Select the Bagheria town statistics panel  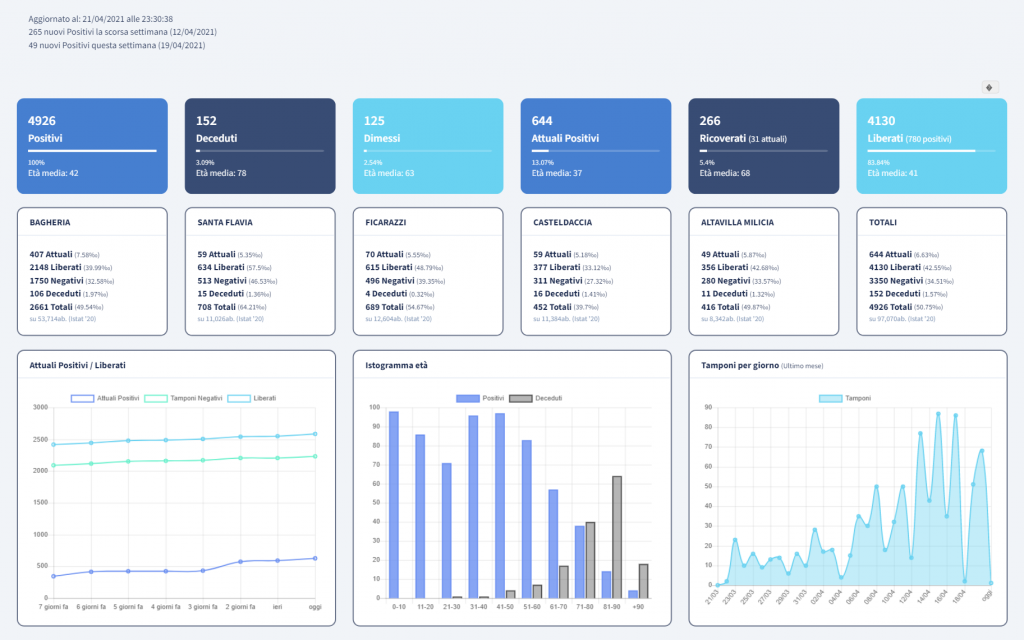92,270
